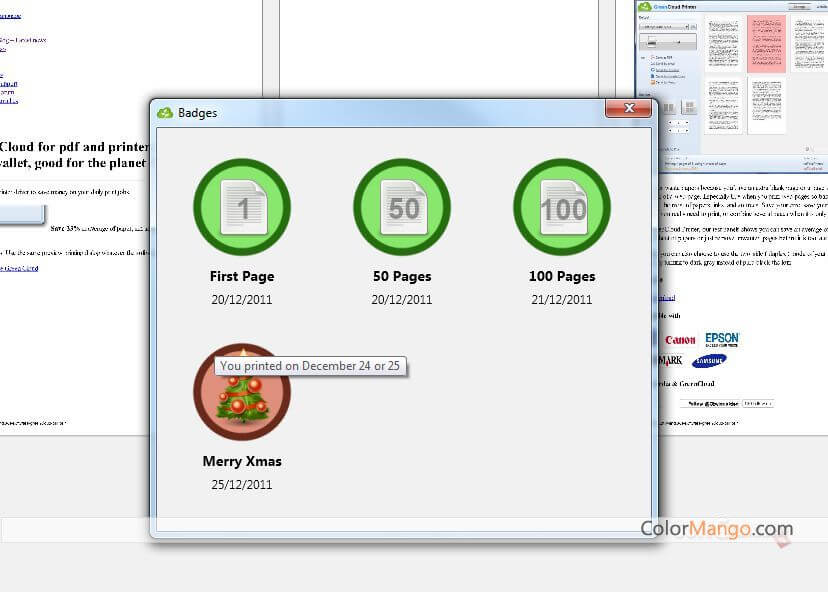Click the EPSON brand logo

722,339
